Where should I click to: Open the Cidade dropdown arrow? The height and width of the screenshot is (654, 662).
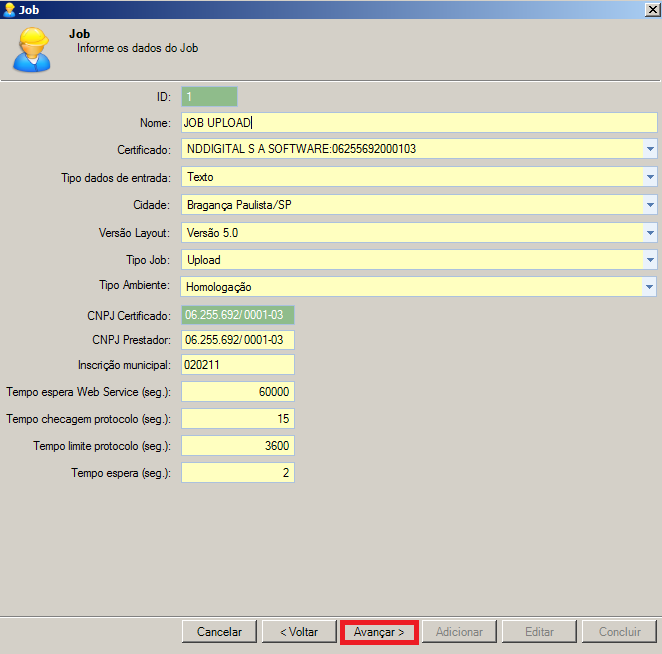(650, 205)
